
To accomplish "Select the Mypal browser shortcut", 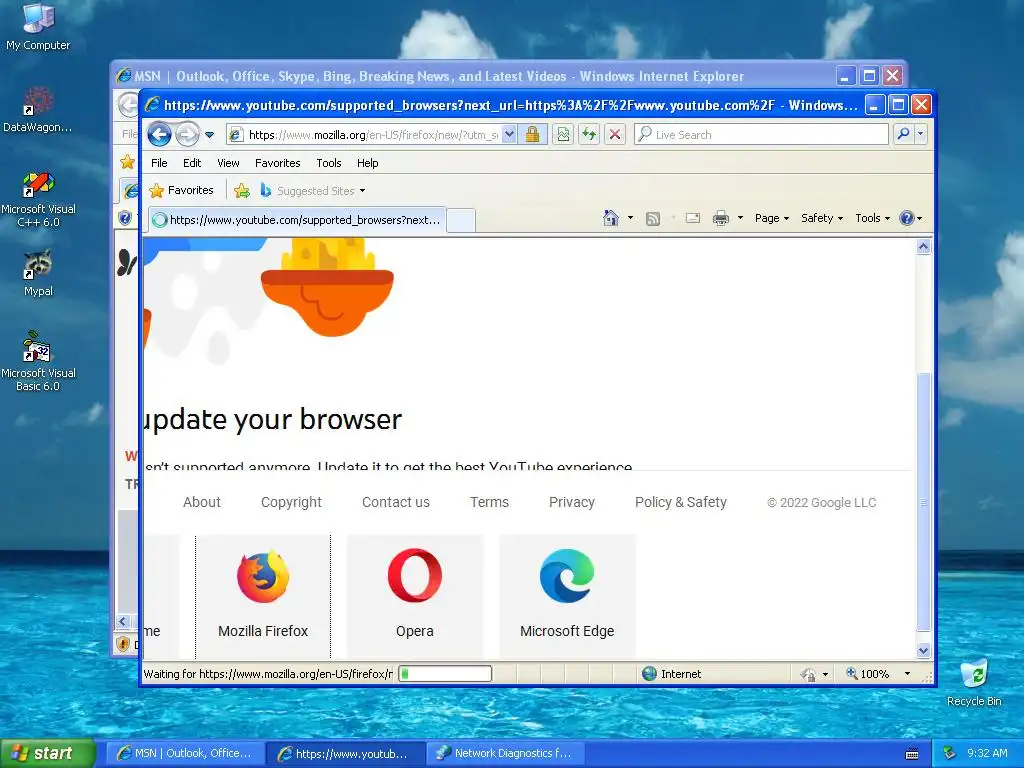I will coord(38,273).
